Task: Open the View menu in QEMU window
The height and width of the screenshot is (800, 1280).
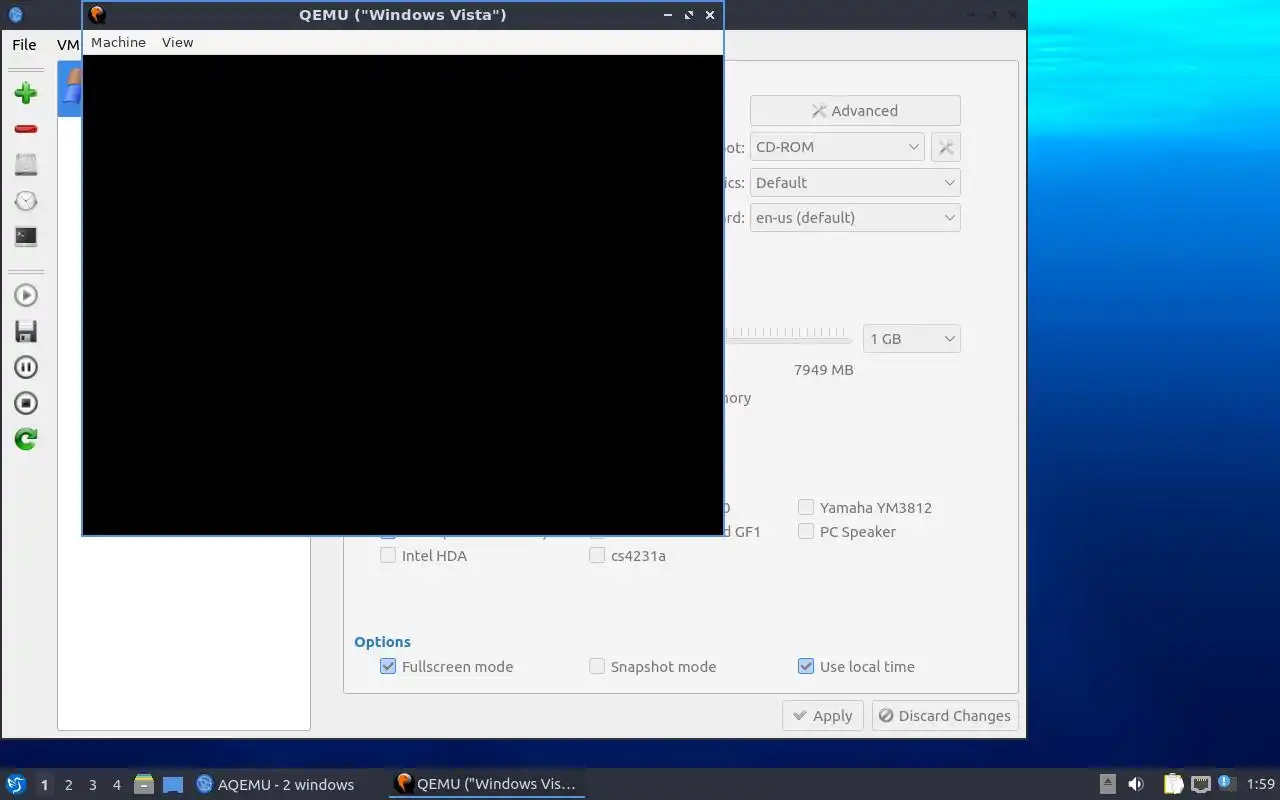Action: [177, 42]
